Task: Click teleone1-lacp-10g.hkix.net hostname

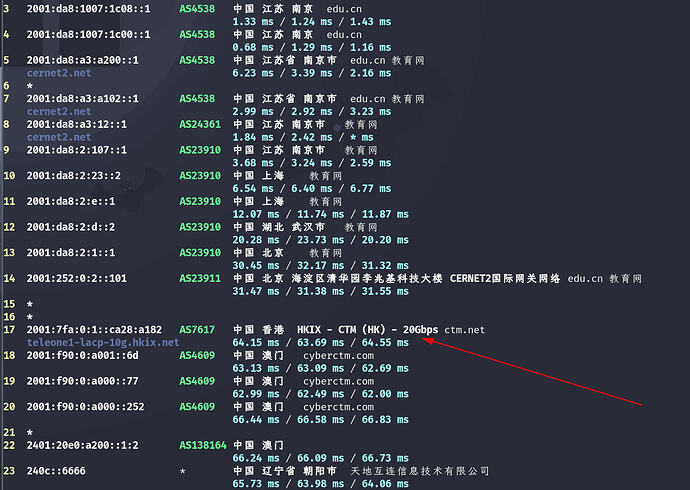Action: pyautogui.click(x=103, y=343)
